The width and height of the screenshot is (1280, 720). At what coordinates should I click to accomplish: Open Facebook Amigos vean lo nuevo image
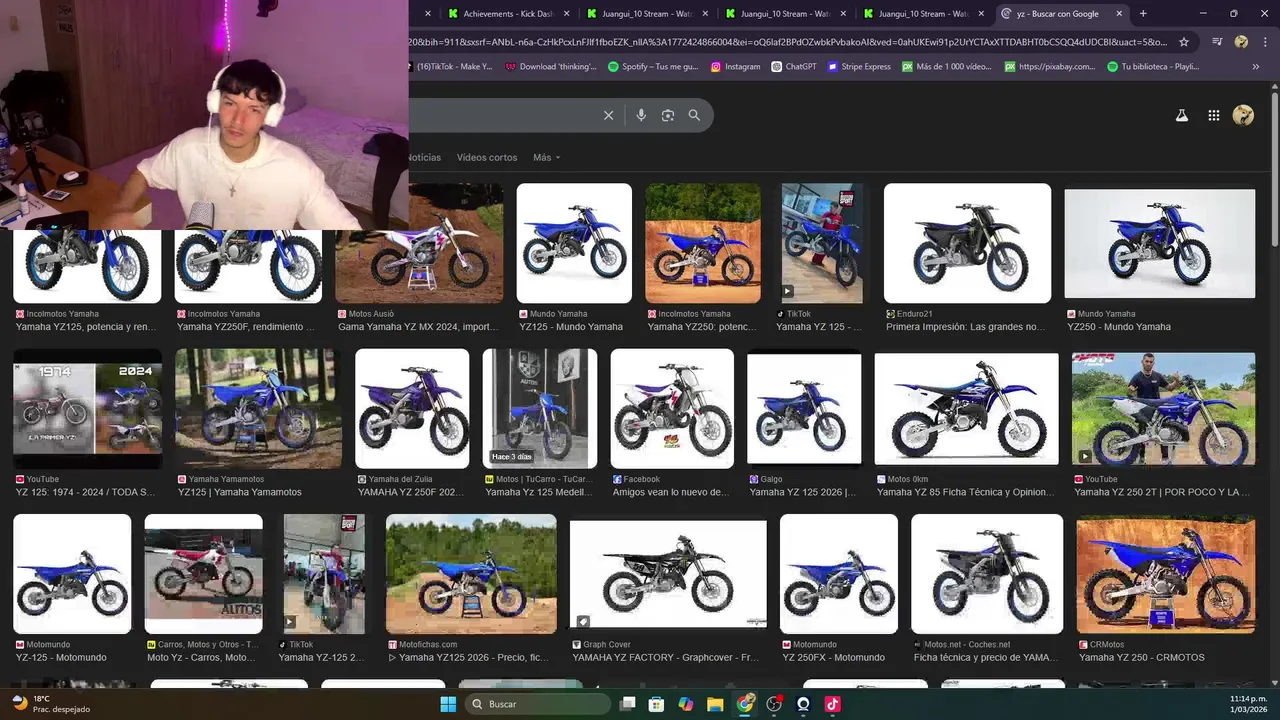tap(672, 408)
